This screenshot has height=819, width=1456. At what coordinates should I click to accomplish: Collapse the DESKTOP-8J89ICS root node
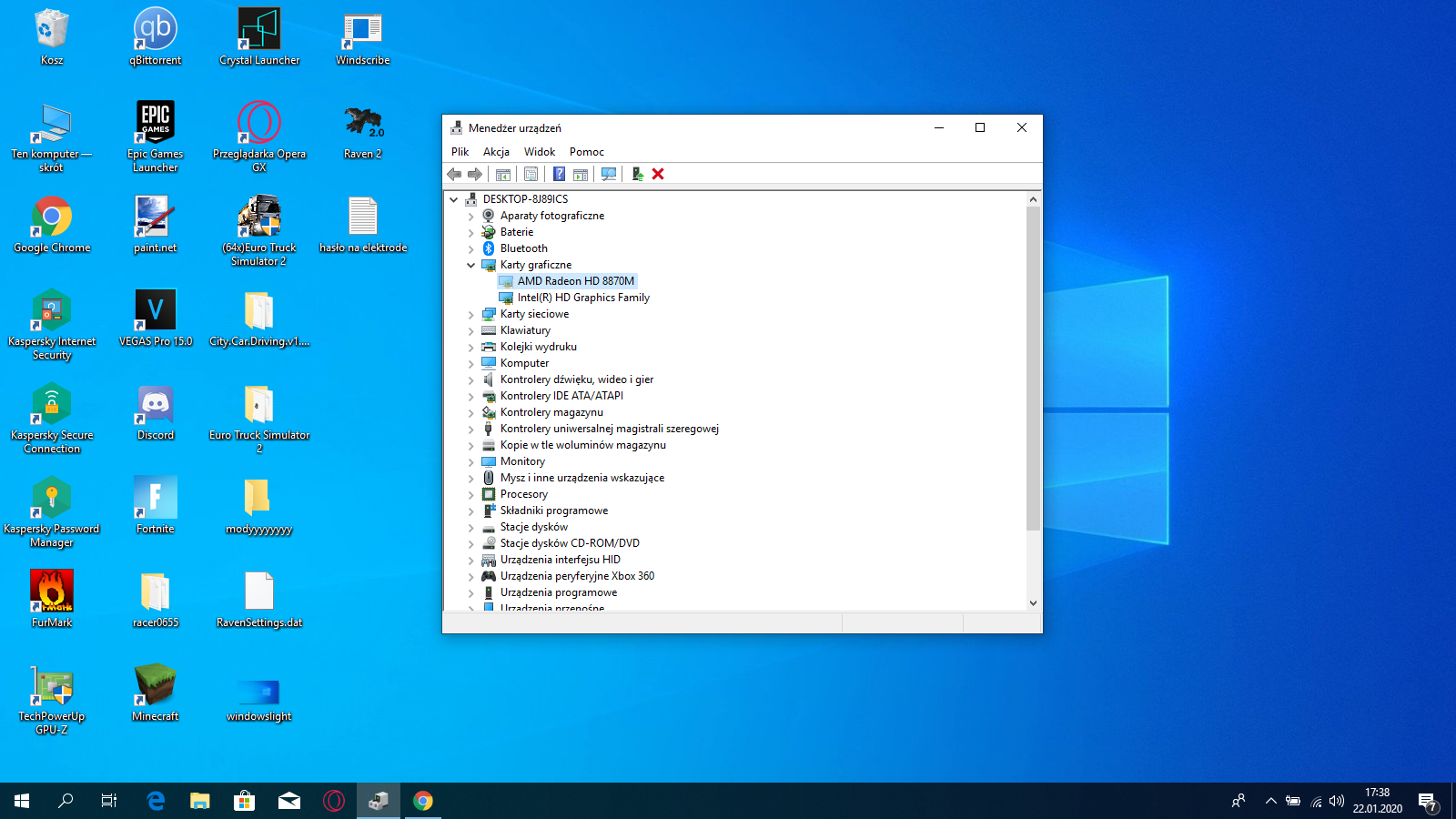tap(454, 199)
